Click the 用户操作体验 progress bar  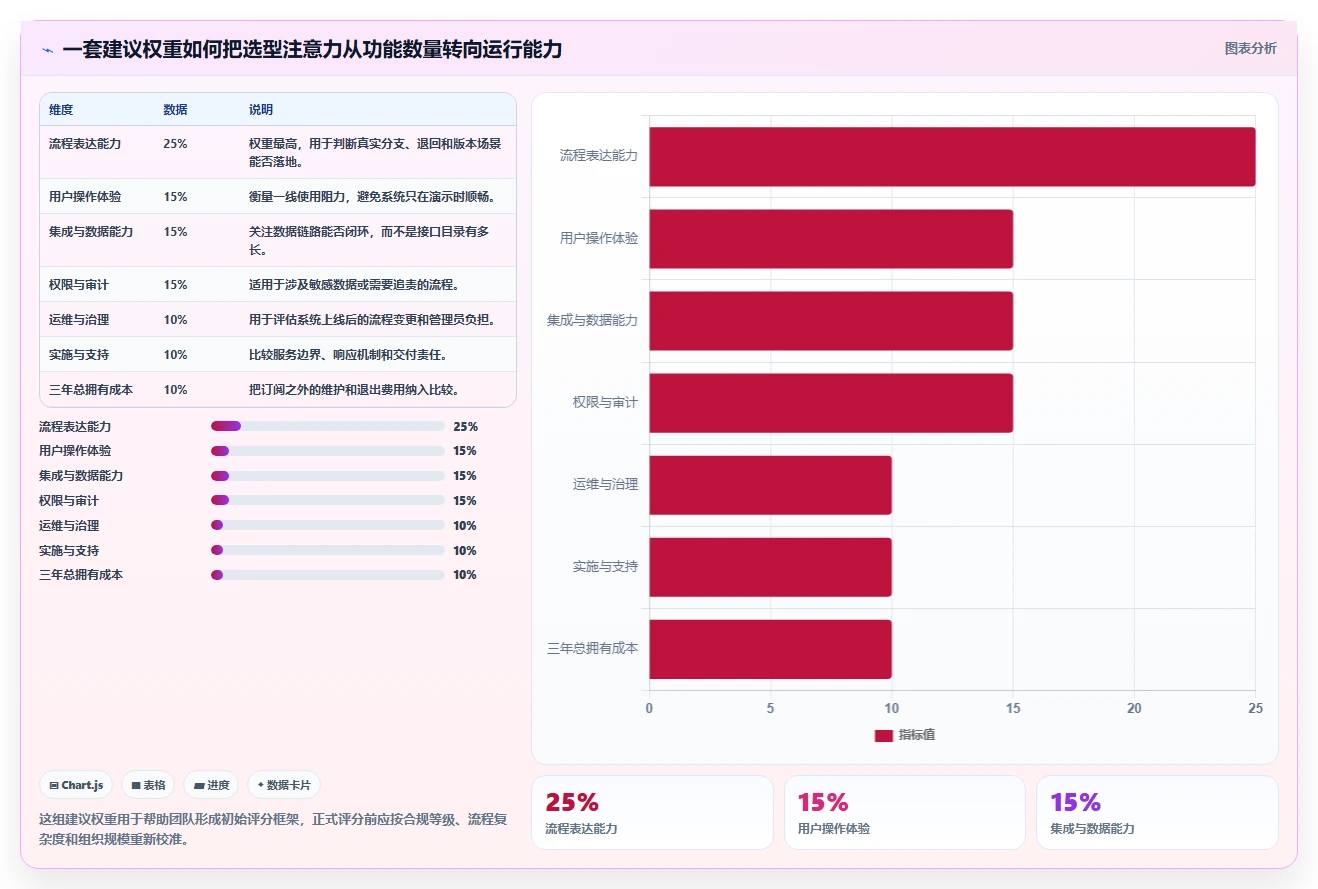click(327, 451)
